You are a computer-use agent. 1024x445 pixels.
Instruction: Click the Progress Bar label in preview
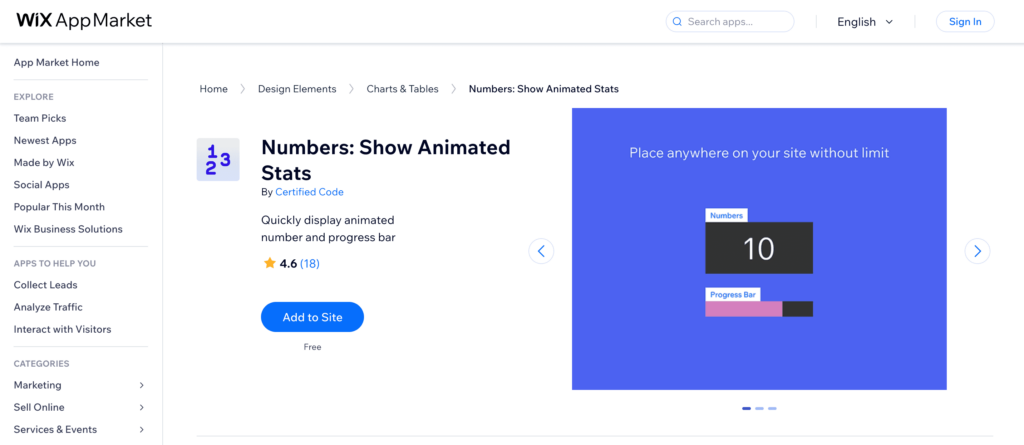(733, 295)
